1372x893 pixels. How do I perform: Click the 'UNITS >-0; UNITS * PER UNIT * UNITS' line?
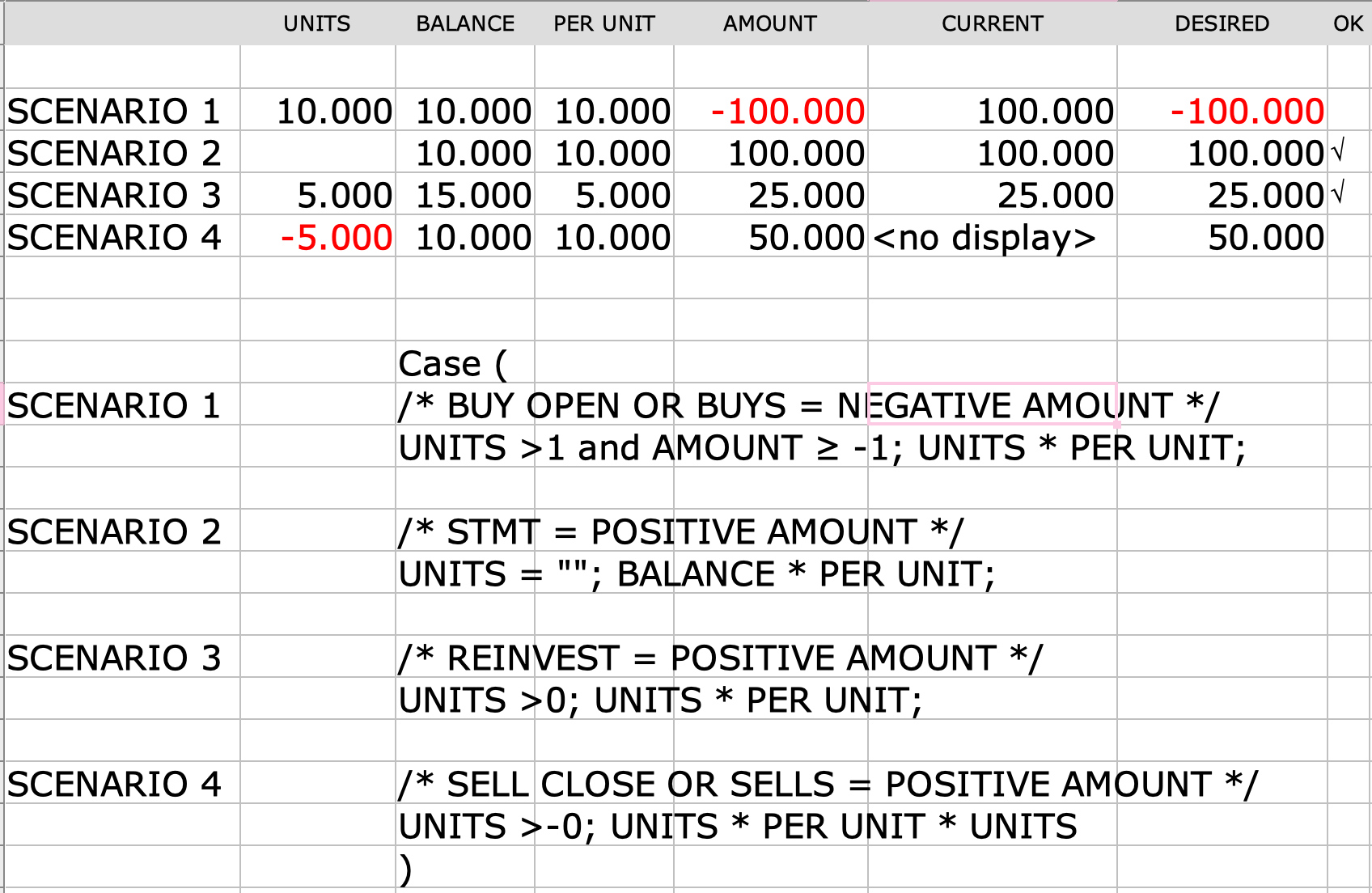click(738, 826)
